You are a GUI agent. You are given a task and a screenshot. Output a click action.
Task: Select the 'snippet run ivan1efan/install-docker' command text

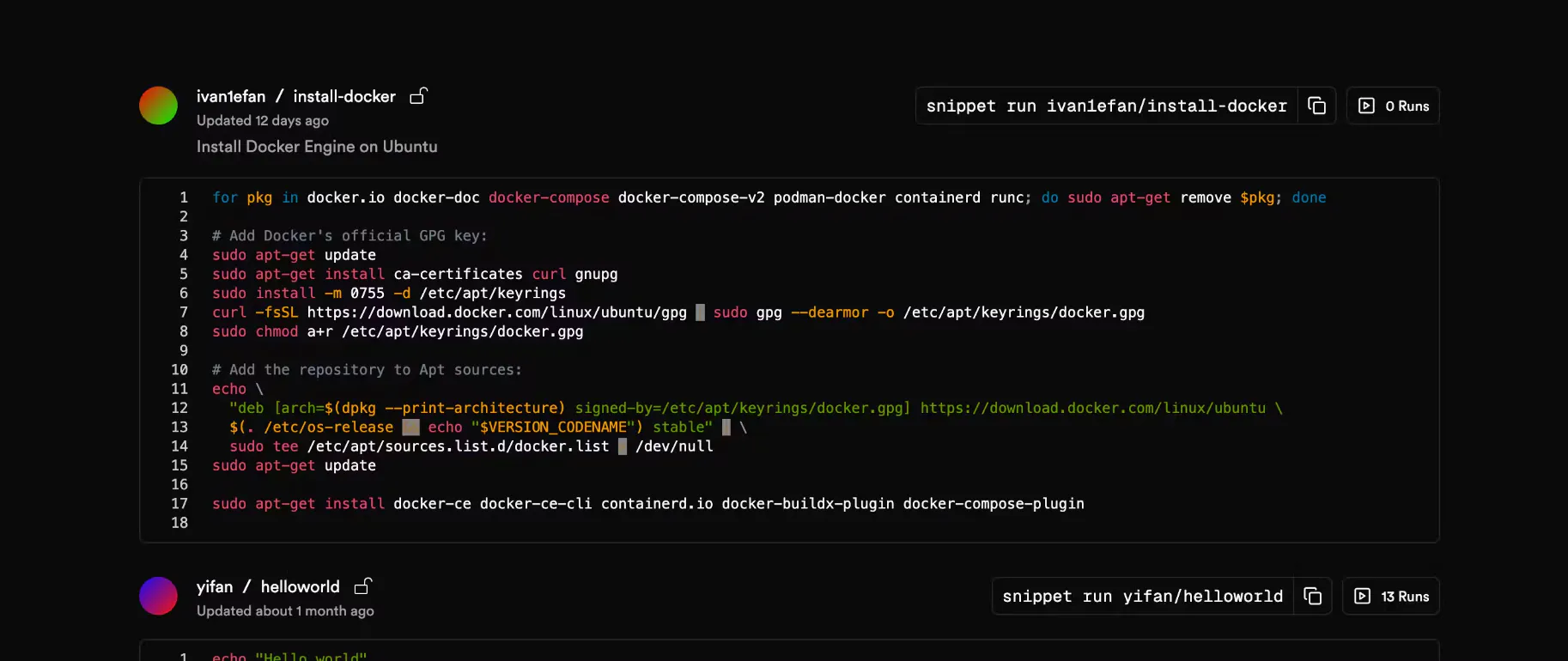(1106, 106)
